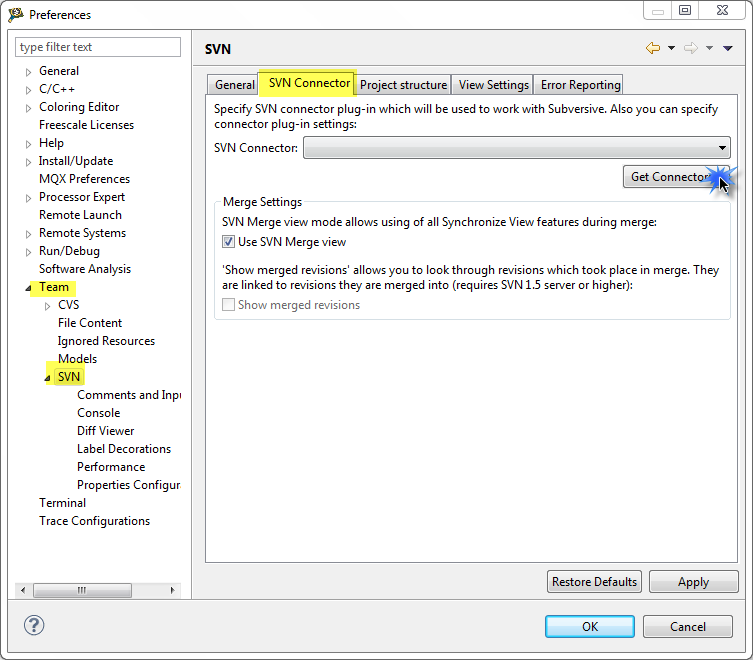Click the tree scrollbar left arrow
The width and height of the screenshot is (753, 660).
click(23, 590)
